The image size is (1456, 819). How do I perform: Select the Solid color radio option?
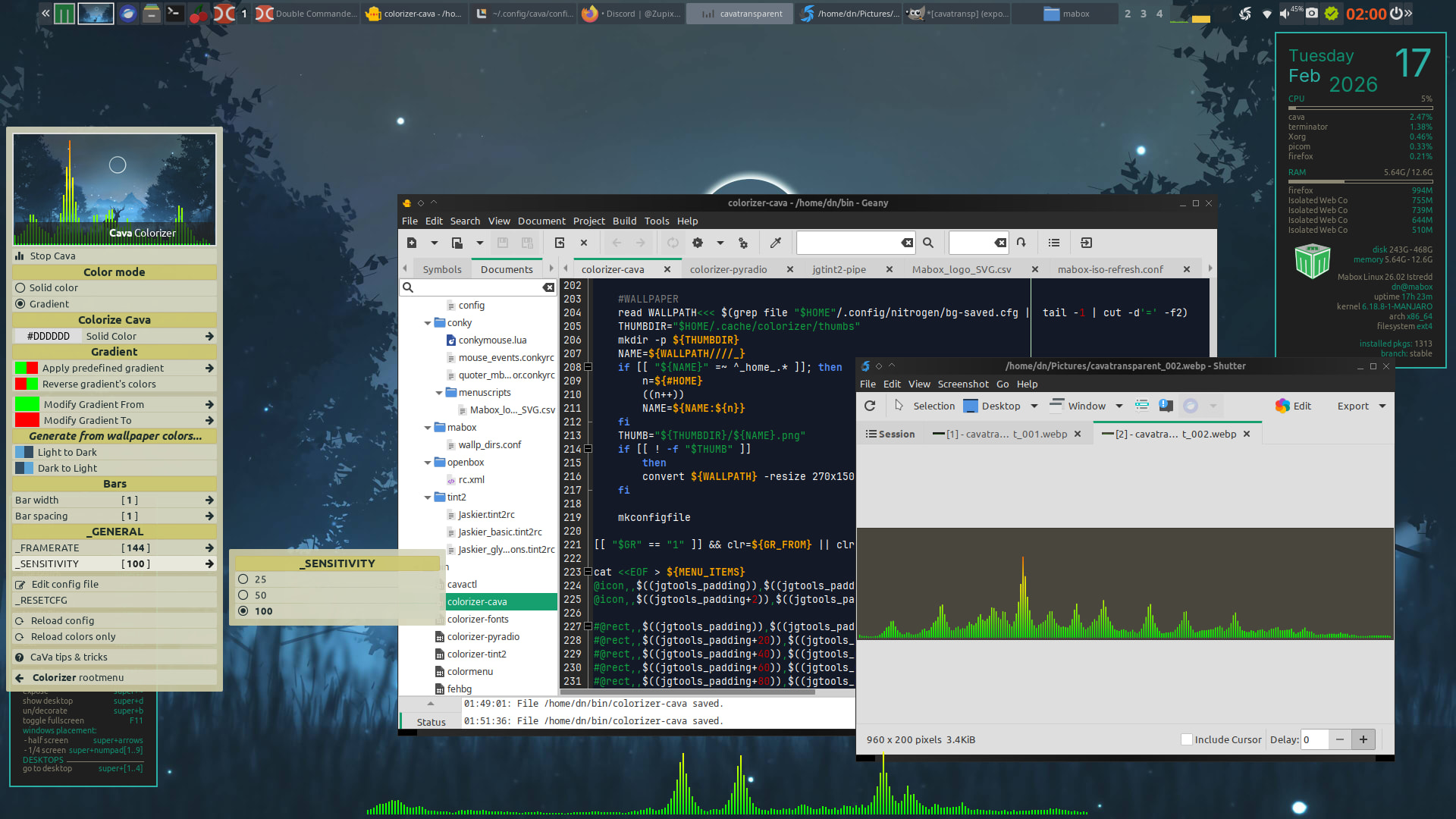point(20,288)
